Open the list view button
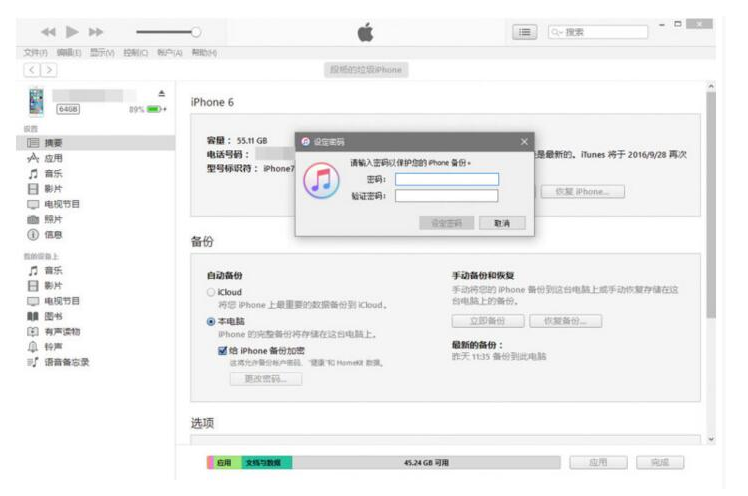 [x=525, y=32]
